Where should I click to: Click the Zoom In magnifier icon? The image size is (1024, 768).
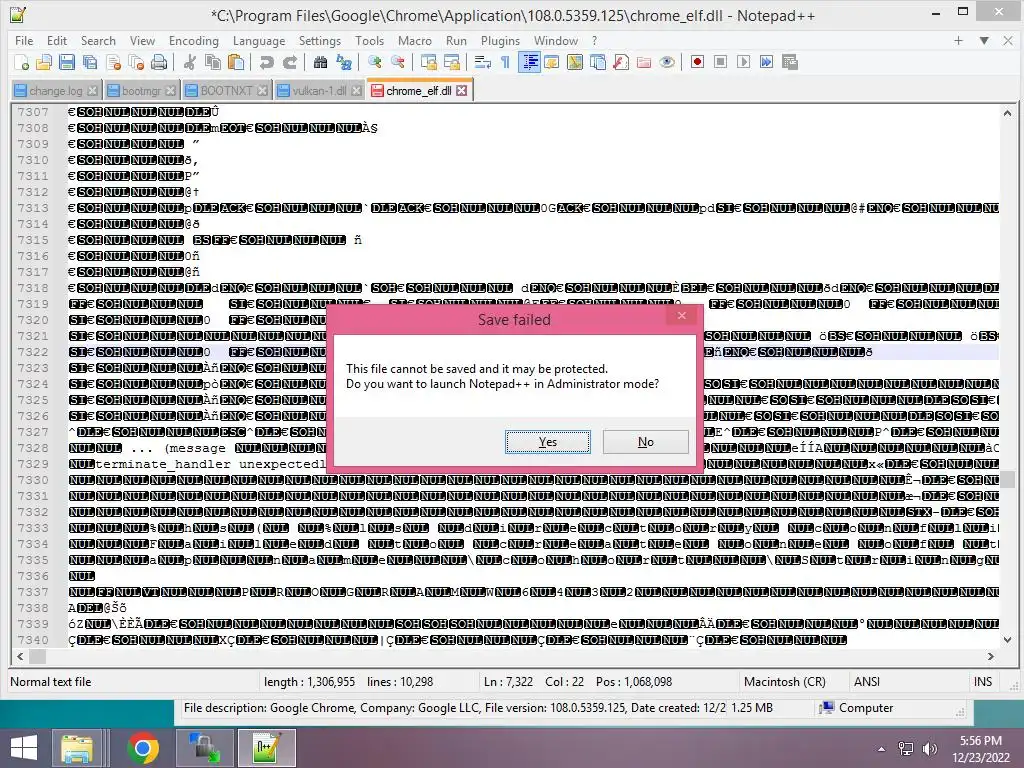point(374,62)
